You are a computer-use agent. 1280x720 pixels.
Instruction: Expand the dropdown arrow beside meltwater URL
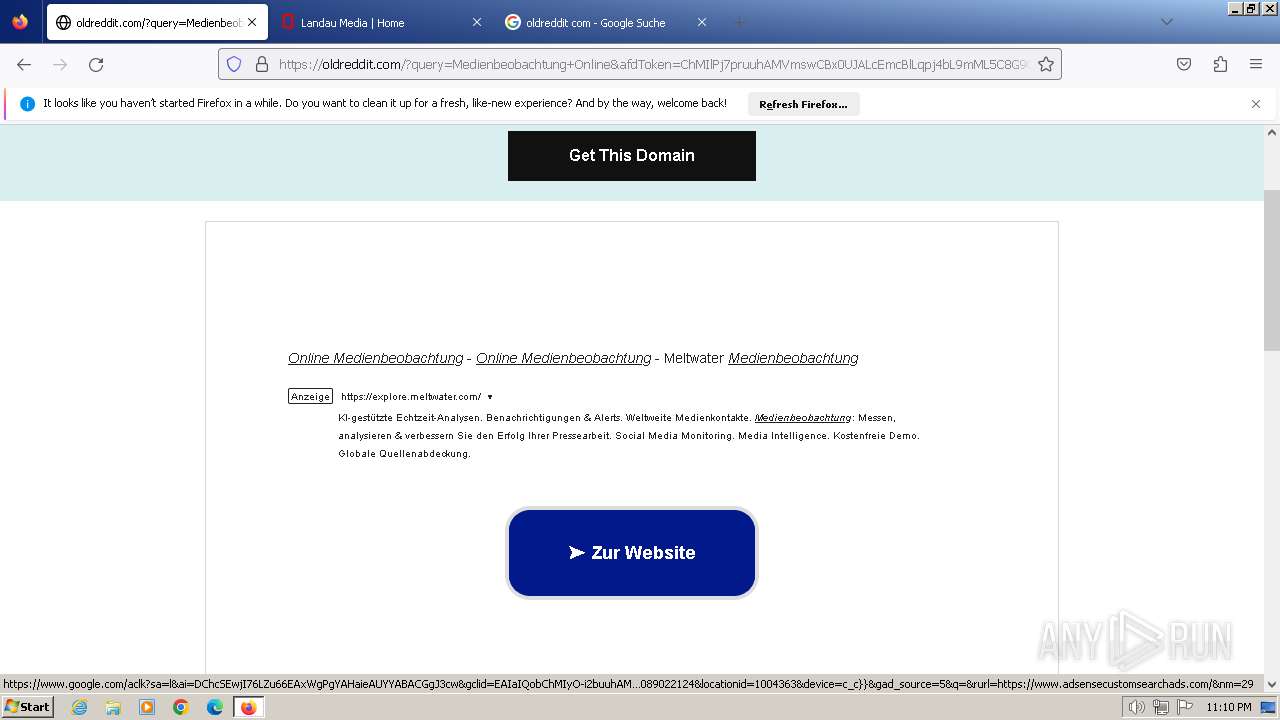[490, 397]
